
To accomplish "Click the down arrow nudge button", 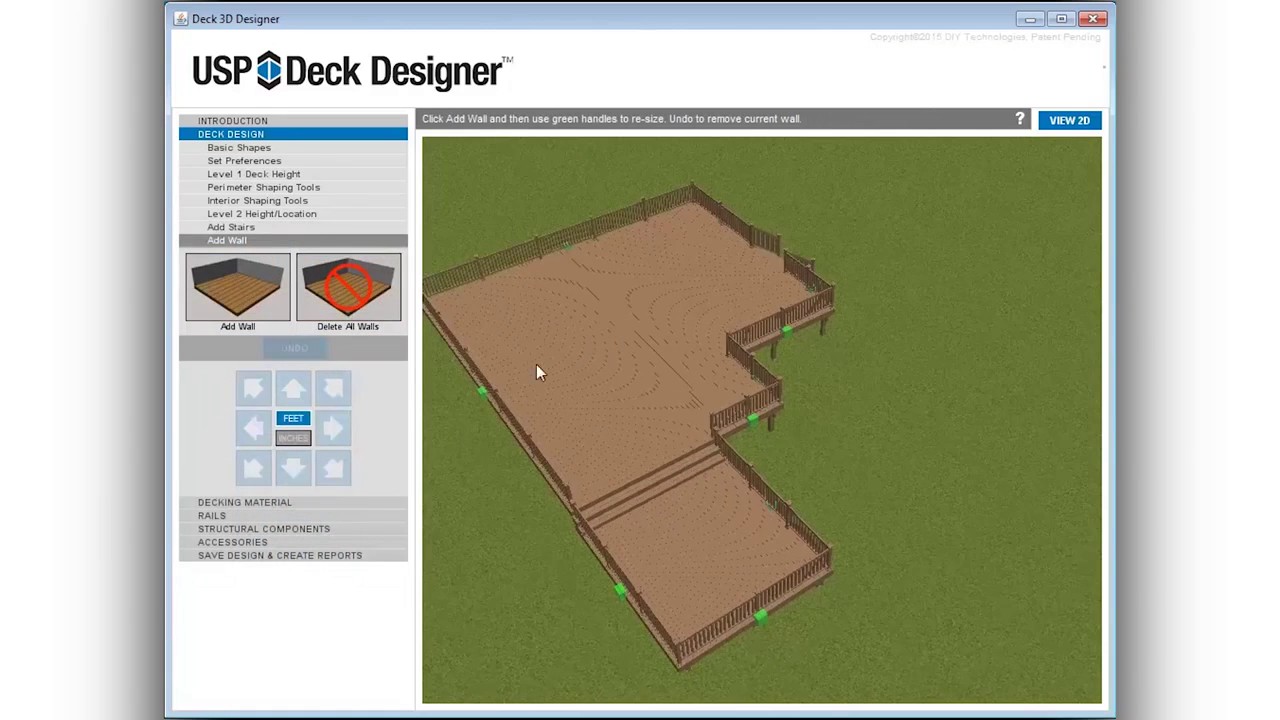I will 293,467.
